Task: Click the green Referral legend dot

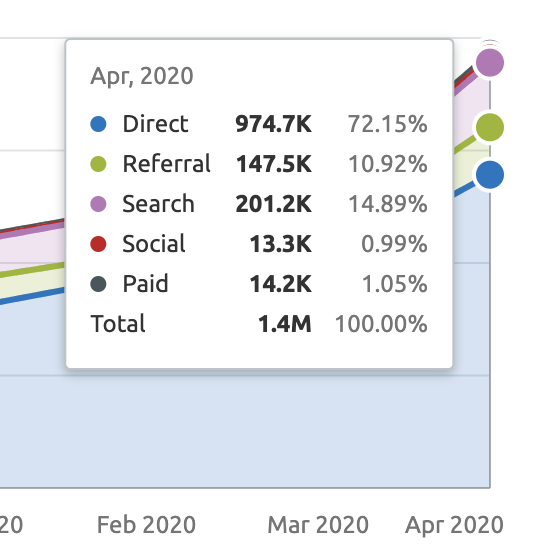Action: pos(98,164)
